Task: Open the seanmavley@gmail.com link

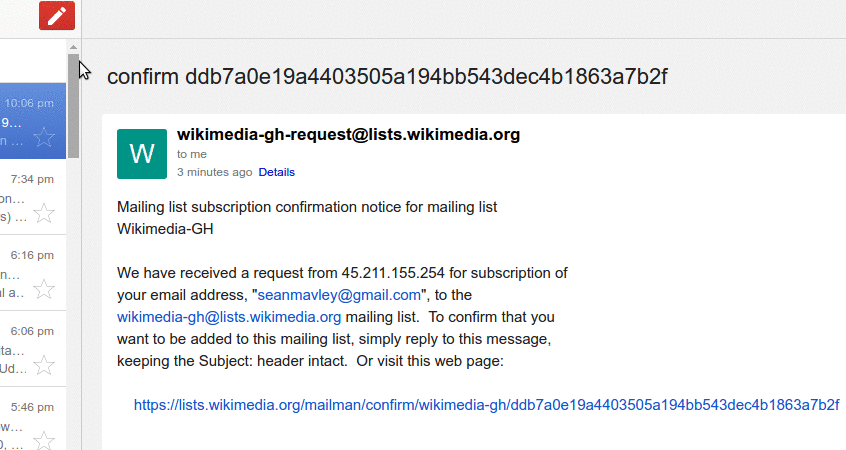Action: tap(339, 295)
